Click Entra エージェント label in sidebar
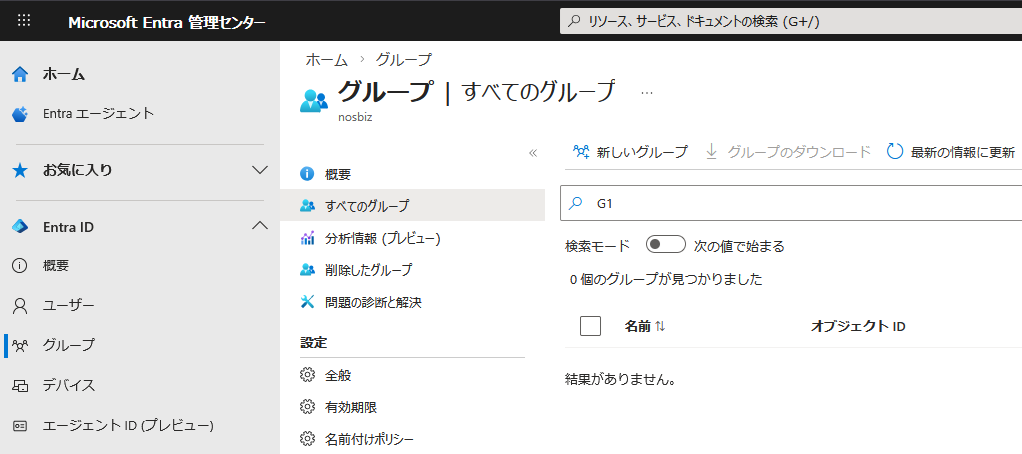Screen dimensions: 1022x454 point(98,113)
